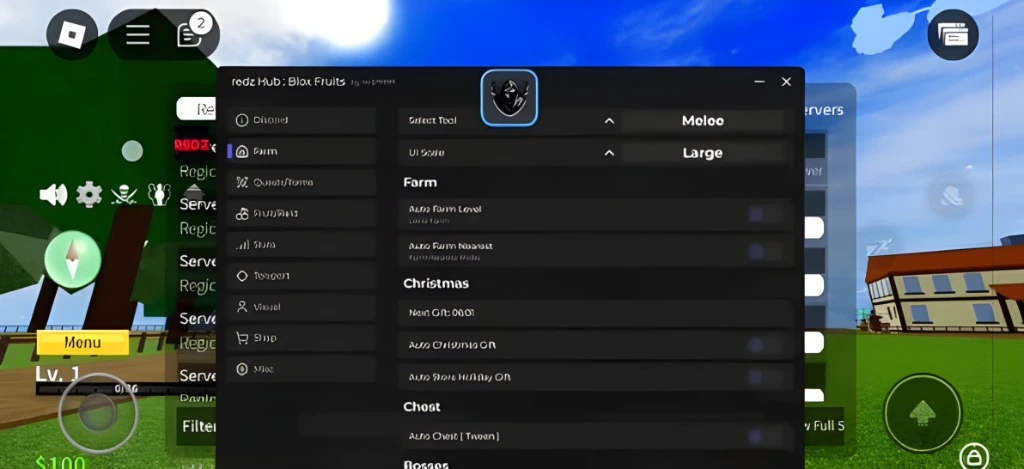1024x469 pixels.
Task: Click the pirate skull crossed-swords icon
Action: point(124,195)
